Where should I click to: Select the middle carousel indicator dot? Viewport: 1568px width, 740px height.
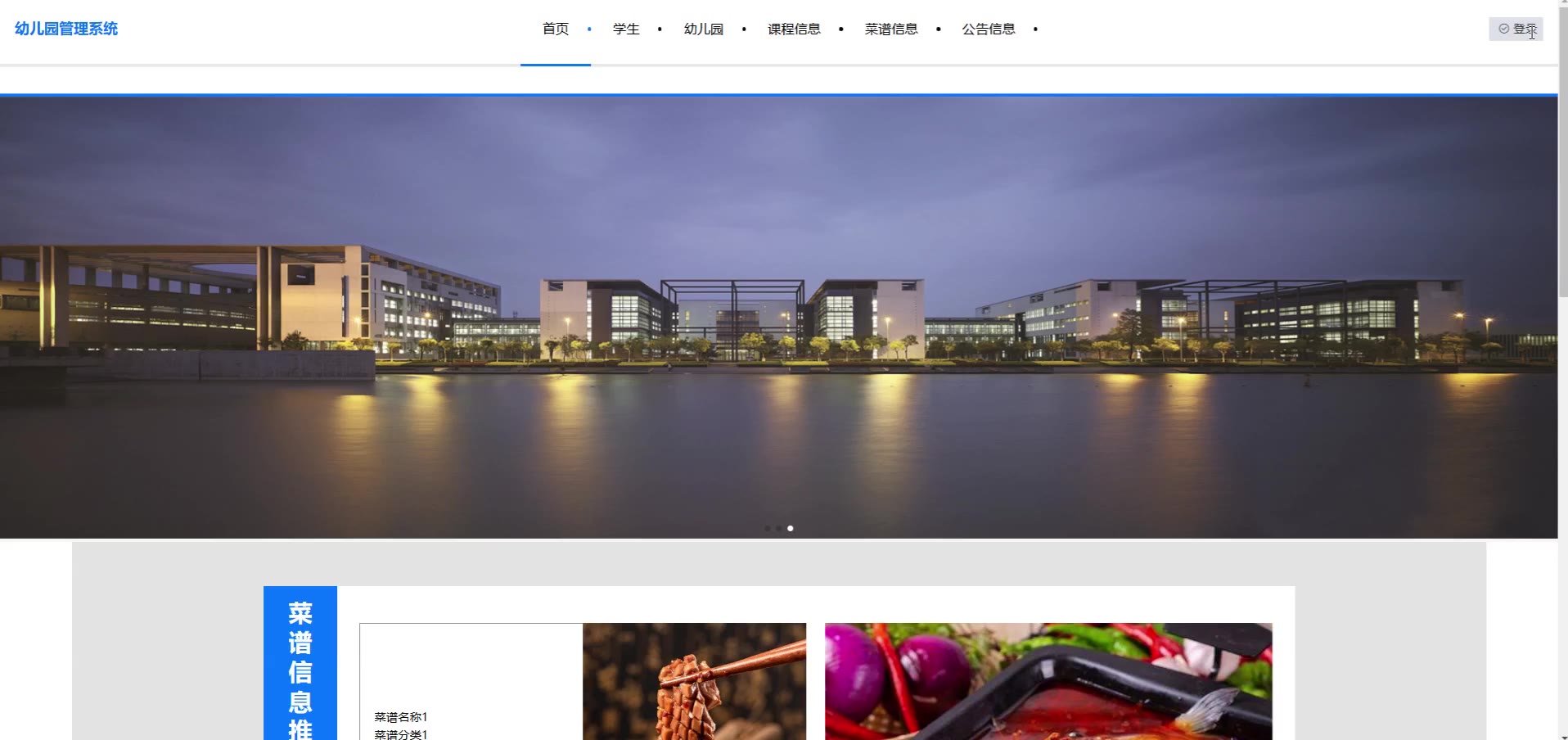coord(778,528)
